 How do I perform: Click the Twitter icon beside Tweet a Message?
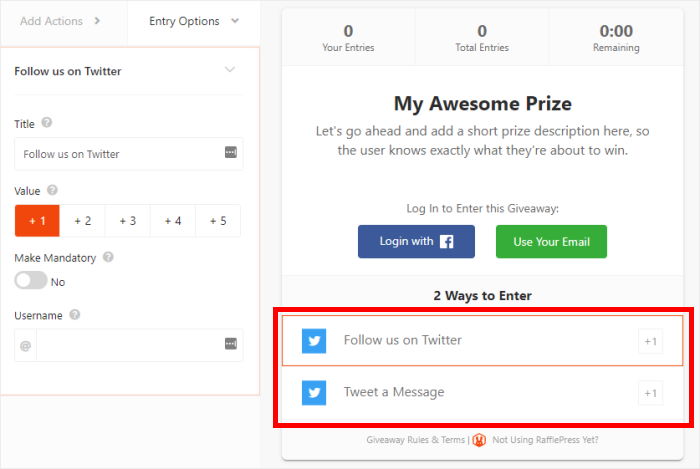[315, 393]
